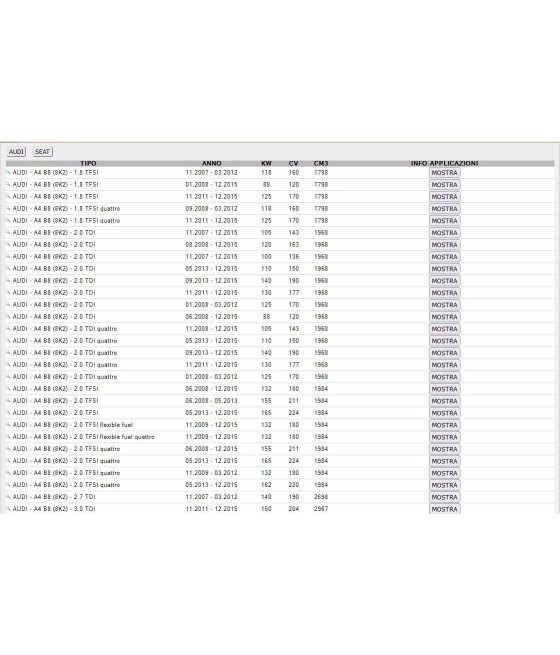This screenshot has width=560, height=655.
Task: Click magnifier icon beside 118 kW 1.8 TFSI row
Action: tap(8, 172)
